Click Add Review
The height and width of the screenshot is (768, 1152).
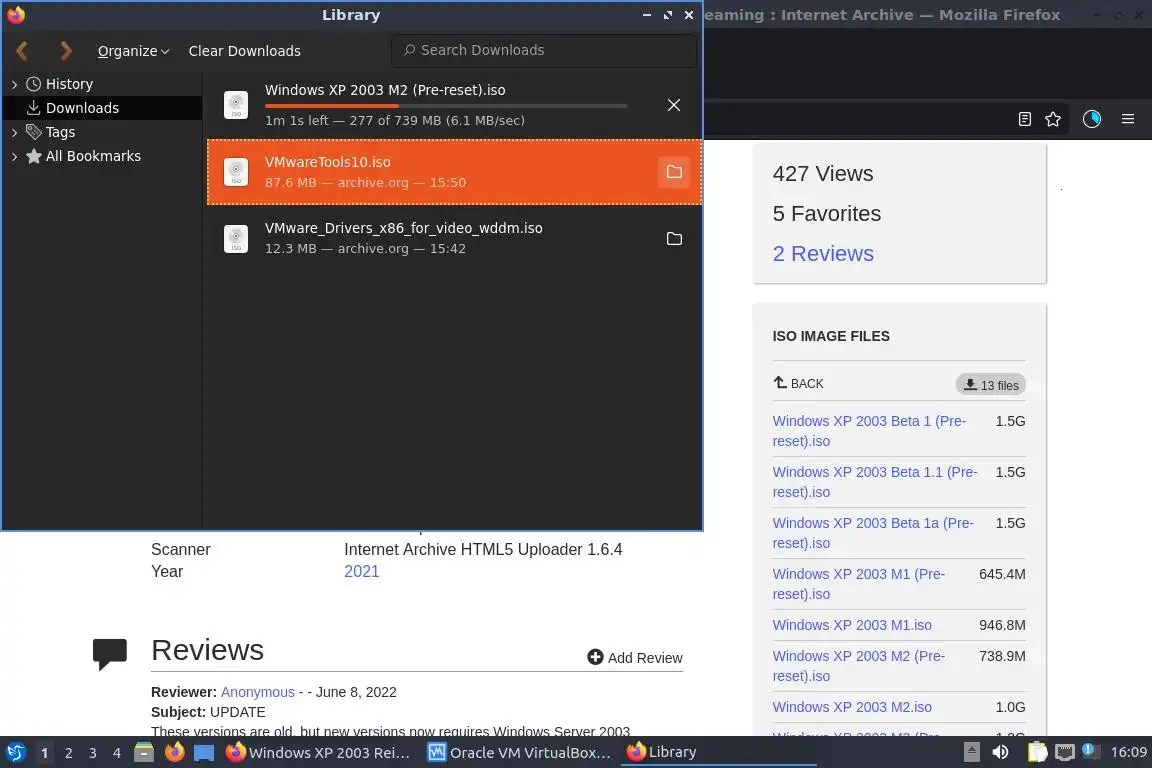[635, 657]
